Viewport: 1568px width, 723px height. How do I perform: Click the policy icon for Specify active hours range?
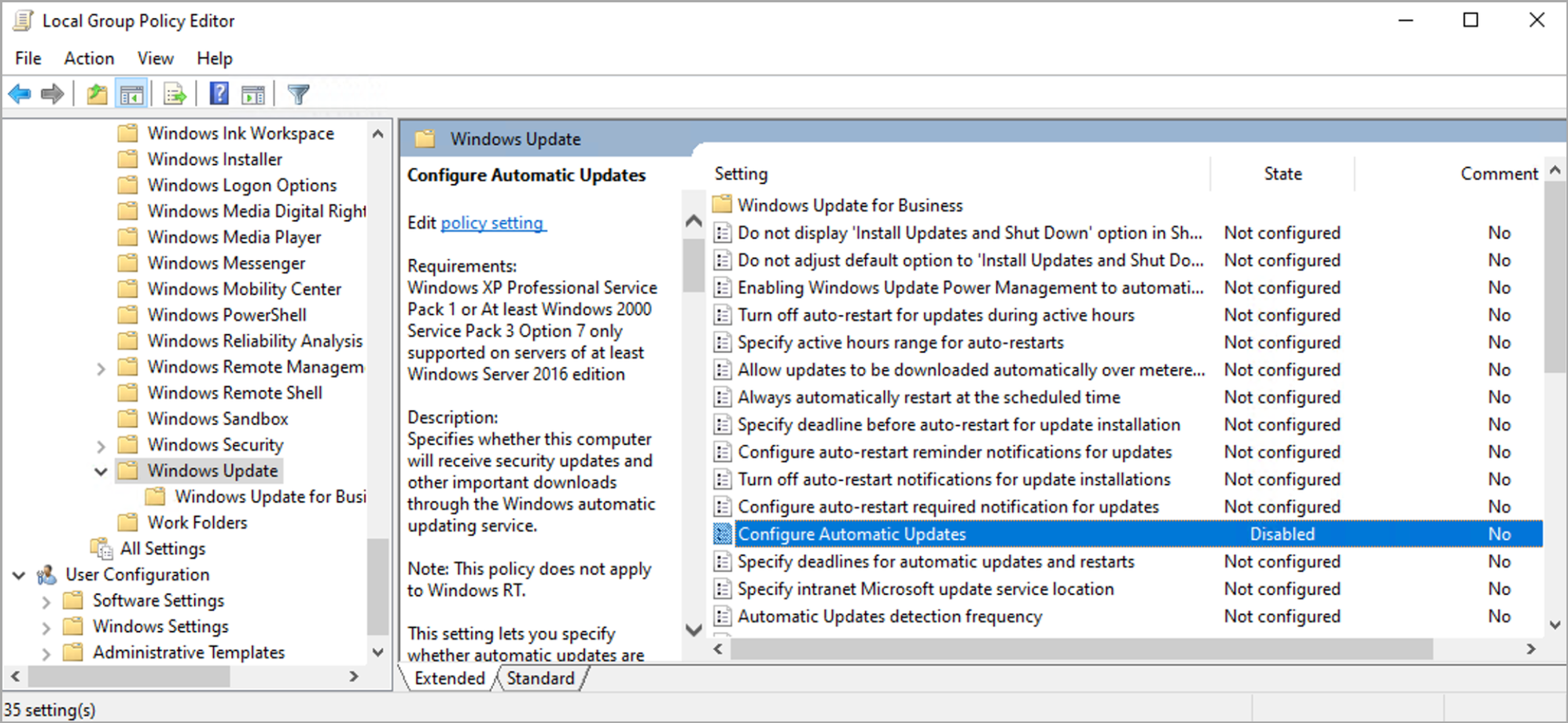pyautogui.click(x=722, y=342)
